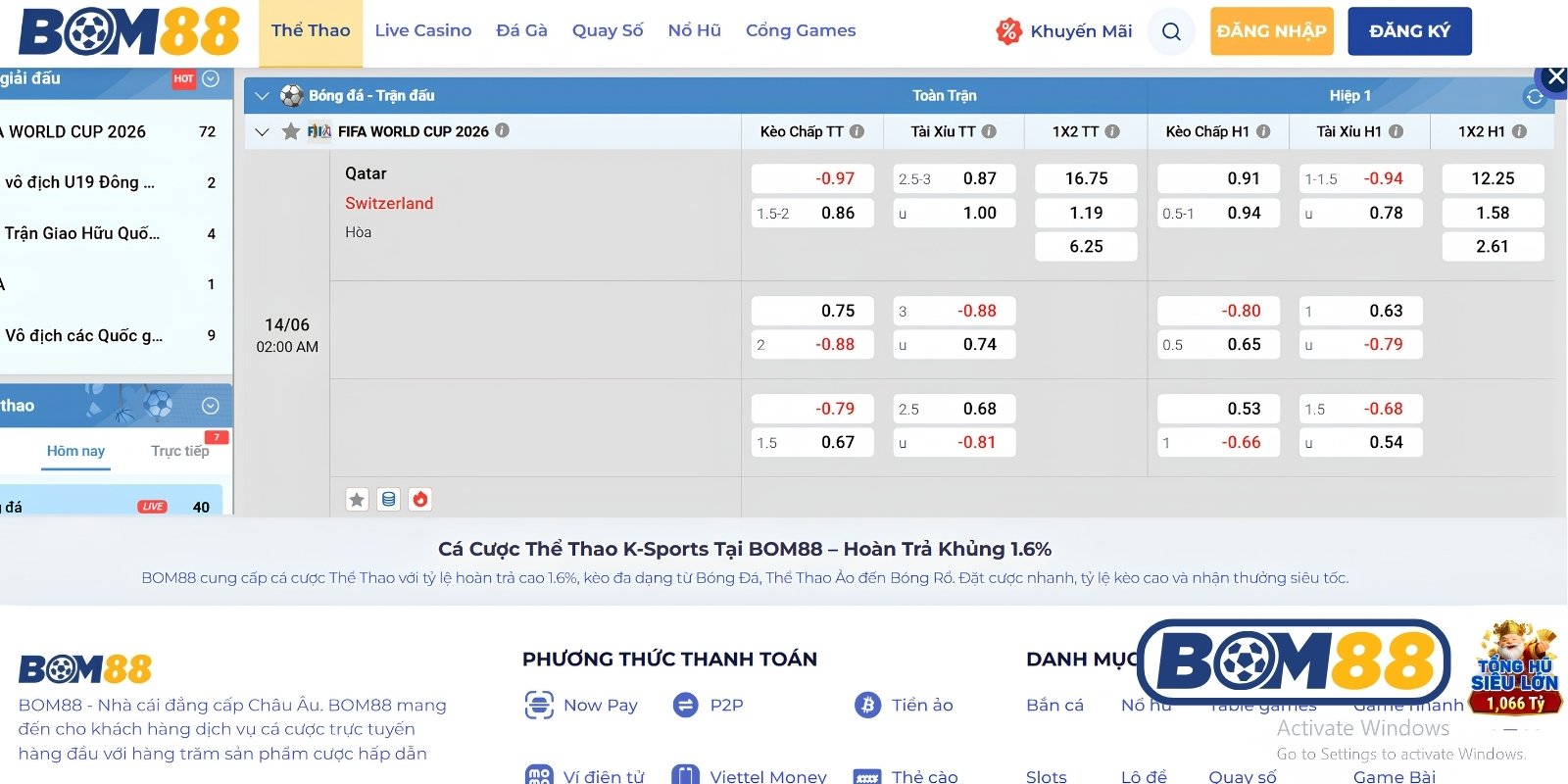Screen dimensions: 1568x784
Task: Bet full-time Switzerland win odds 1.19
Action: pyautogui.click(x=1086, y=213)
